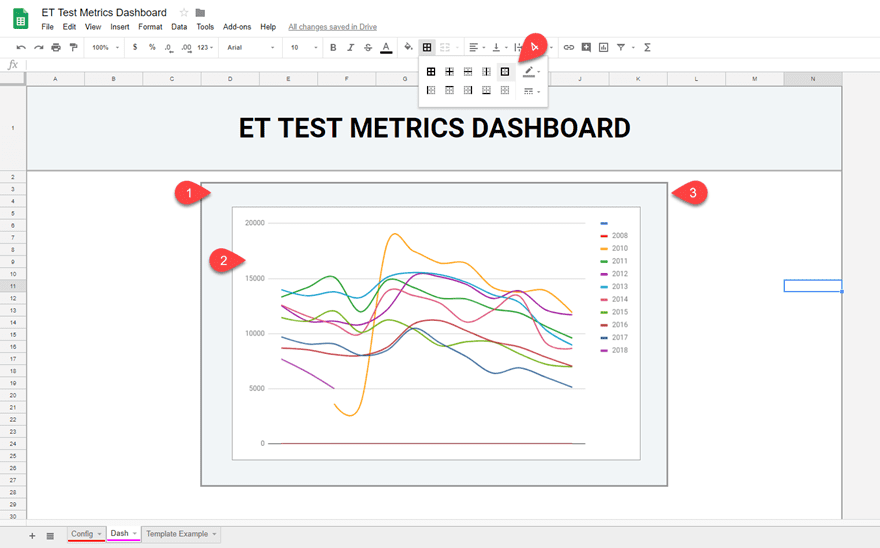Open the border style dropdown
Image resolution: width=880 pixels, height=548 pixels.
(x=531, y=91)
